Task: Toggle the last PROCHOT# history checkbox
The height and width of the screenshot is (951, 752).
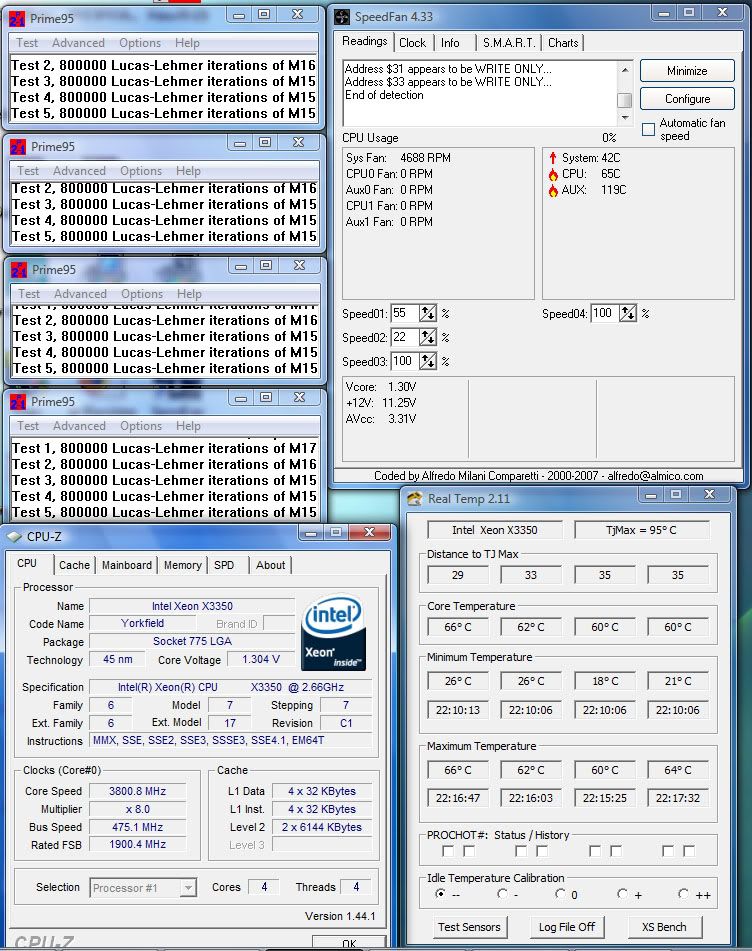Action: coord(689,851)
